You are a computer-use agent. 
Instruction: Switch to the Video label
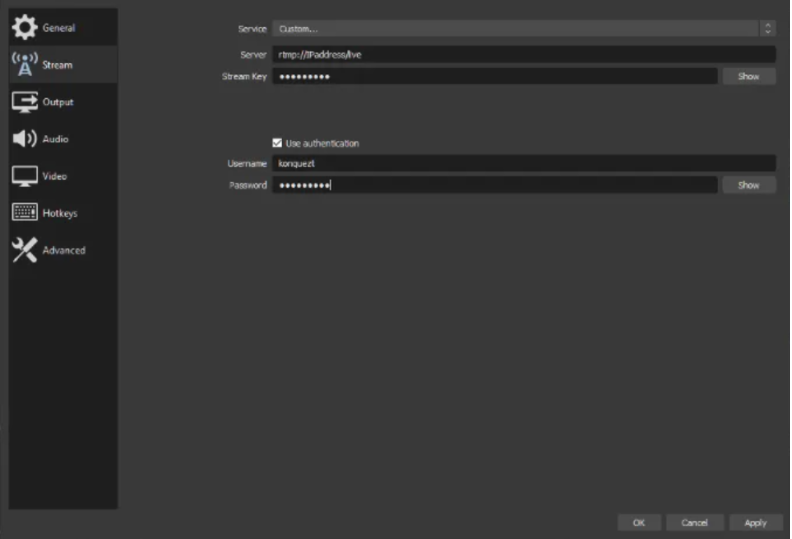tap(55, 176)
